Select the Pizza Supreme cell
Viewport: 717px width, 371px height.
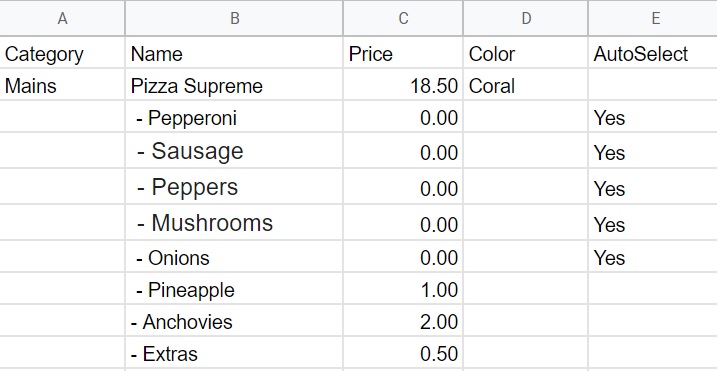[234, 85]
